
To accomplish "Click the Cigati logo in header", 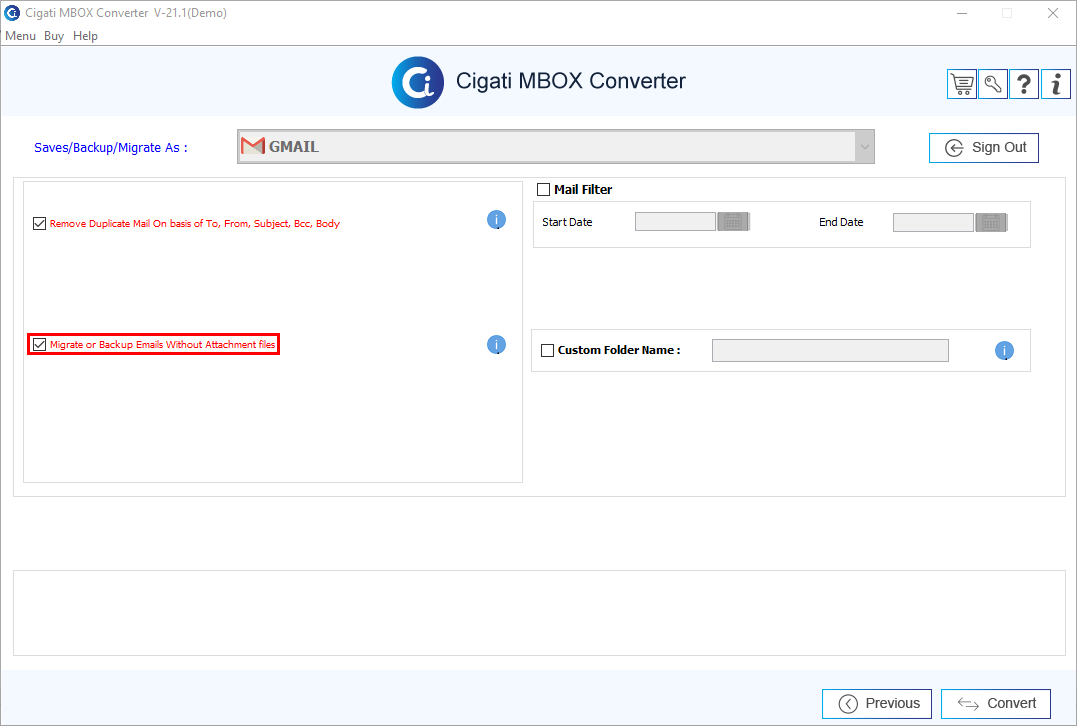I will coord(418,82).
